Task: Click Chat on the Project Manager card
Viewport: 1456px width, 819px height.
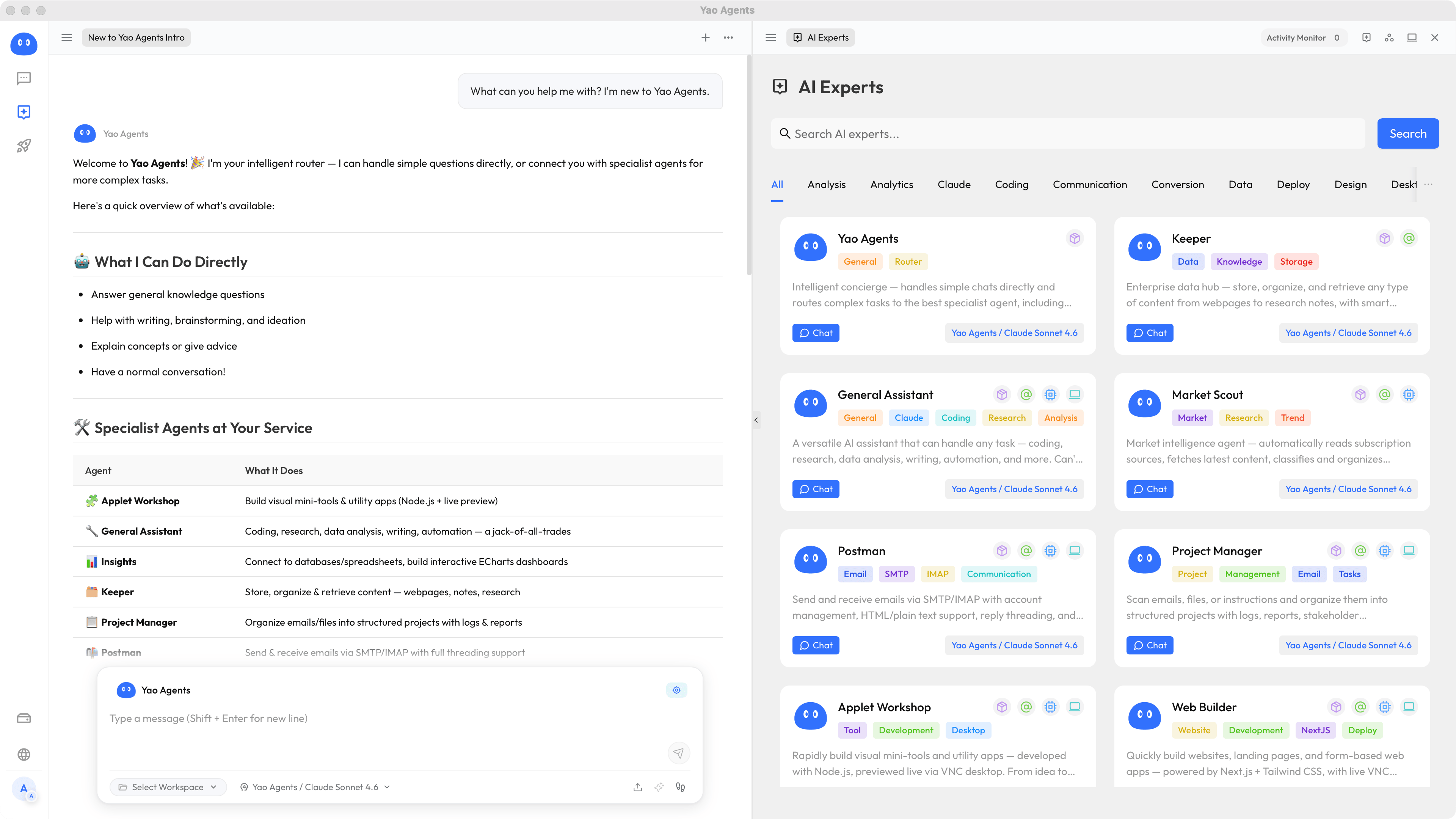Action: (1150, 645)
